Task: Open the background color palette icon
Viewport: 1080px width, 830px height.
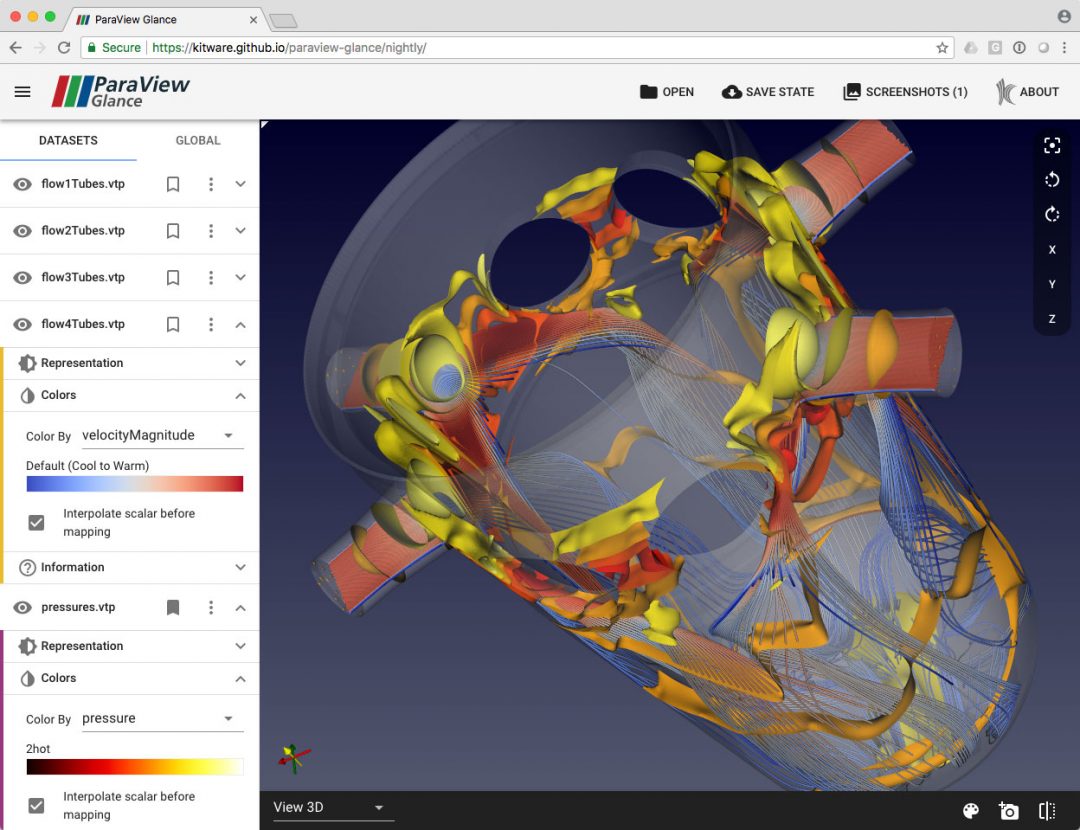Action: (970, 811)
